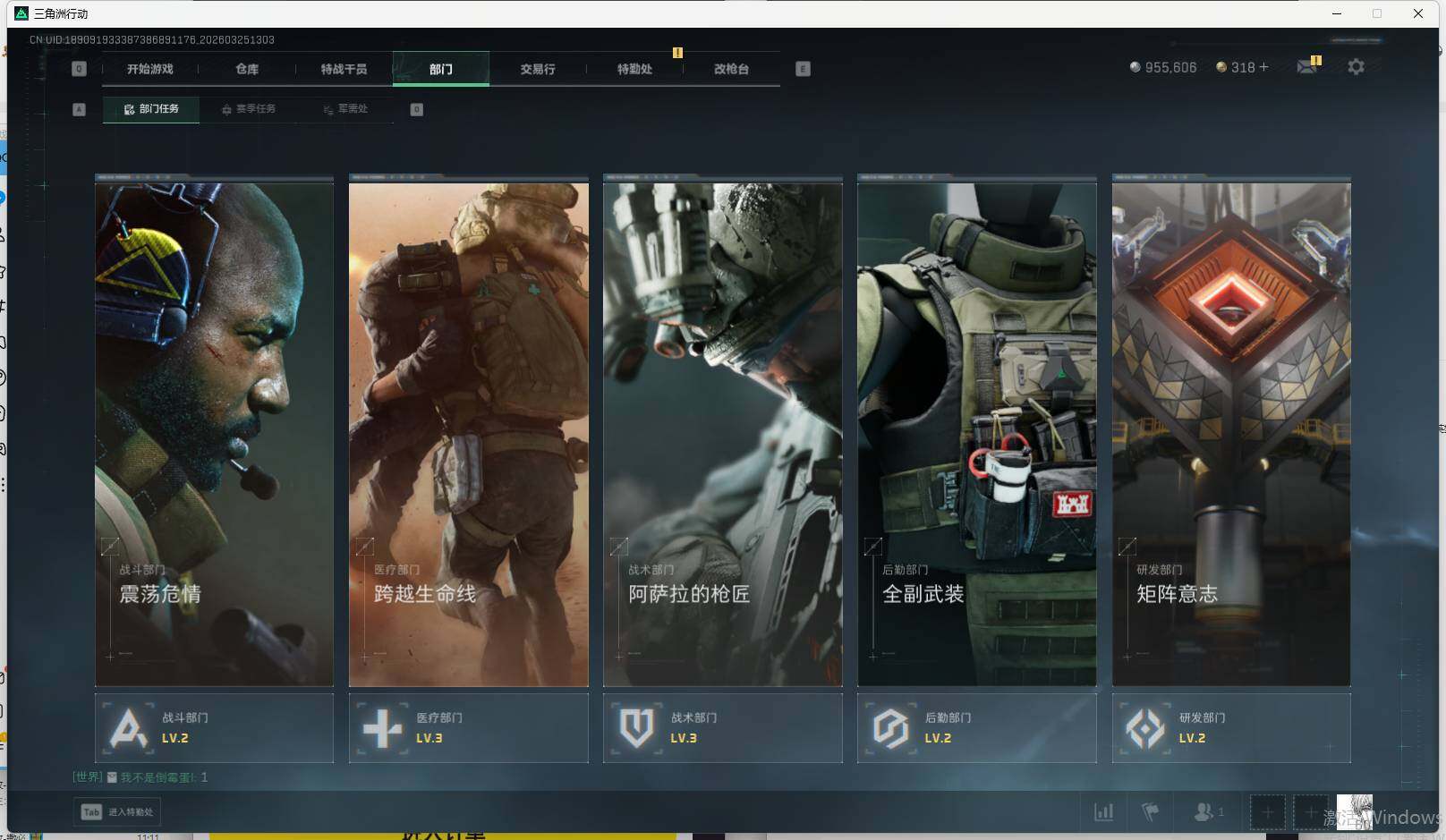This screenshot has width=1446, height=840.
Task: Open the mail inbox envelope icon
Action: point(1306,67)
